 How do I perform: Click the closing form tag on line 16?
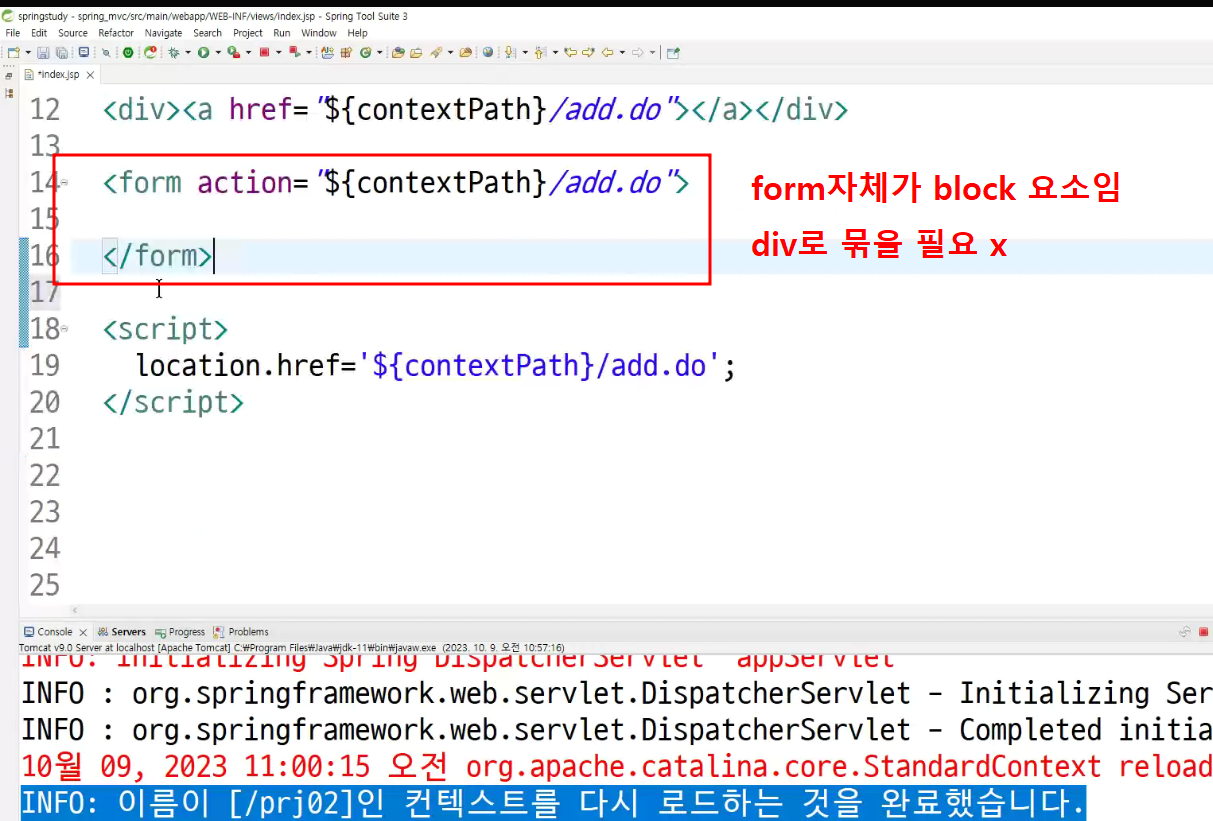click(157, 257)
